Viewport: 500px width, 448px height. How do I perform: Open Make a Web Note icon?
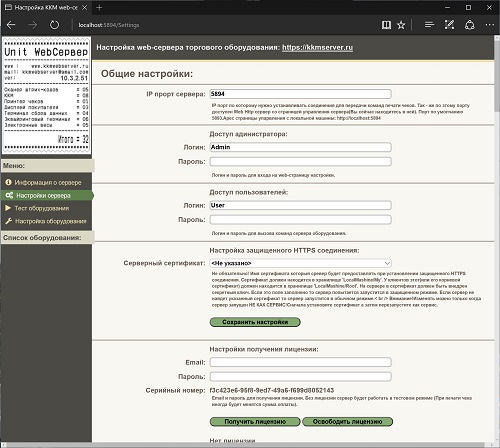coord(449,25)
